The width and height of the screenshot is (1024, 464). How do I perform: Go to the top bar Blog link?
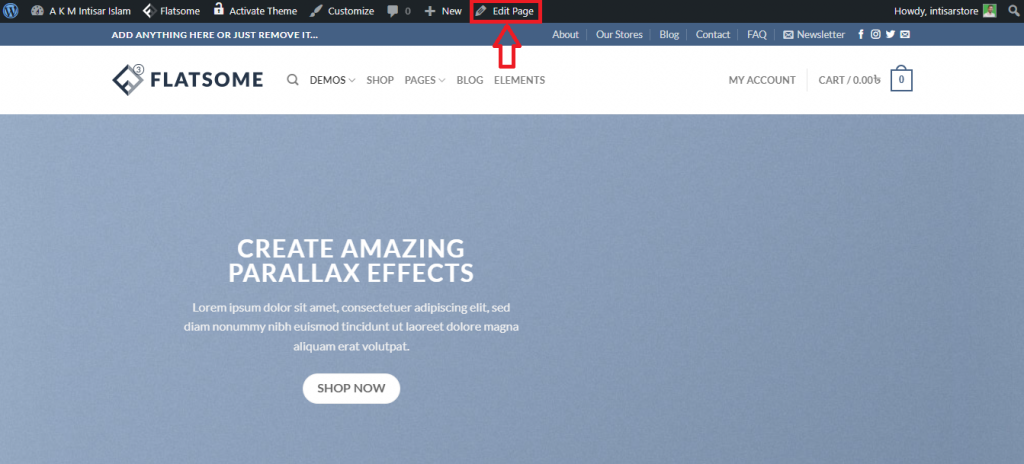[x=669, y=35]
